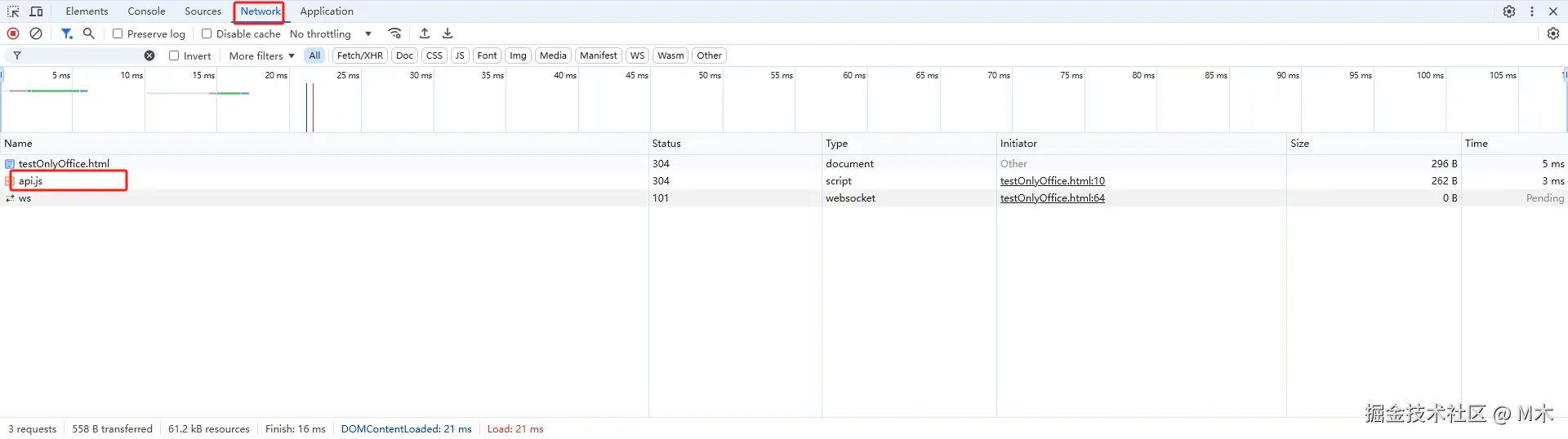Filter requests by Manifest type
Screen dimensions: 1568x439
599,55
